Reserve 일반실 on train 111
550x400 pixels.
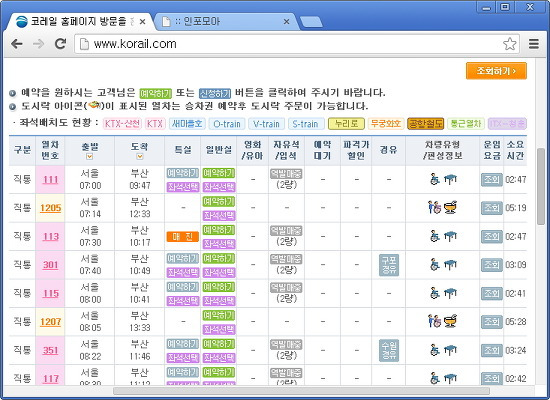point(219,173)
